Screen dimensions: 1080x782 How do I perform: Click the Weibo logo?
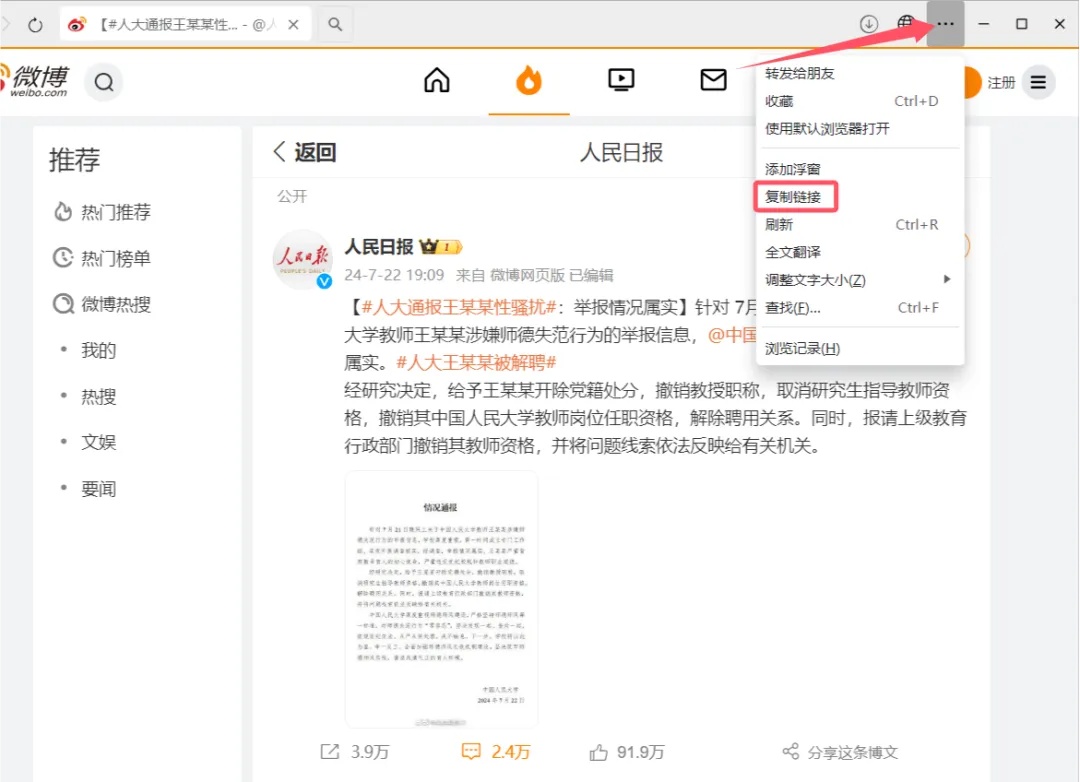pos(35,81)
